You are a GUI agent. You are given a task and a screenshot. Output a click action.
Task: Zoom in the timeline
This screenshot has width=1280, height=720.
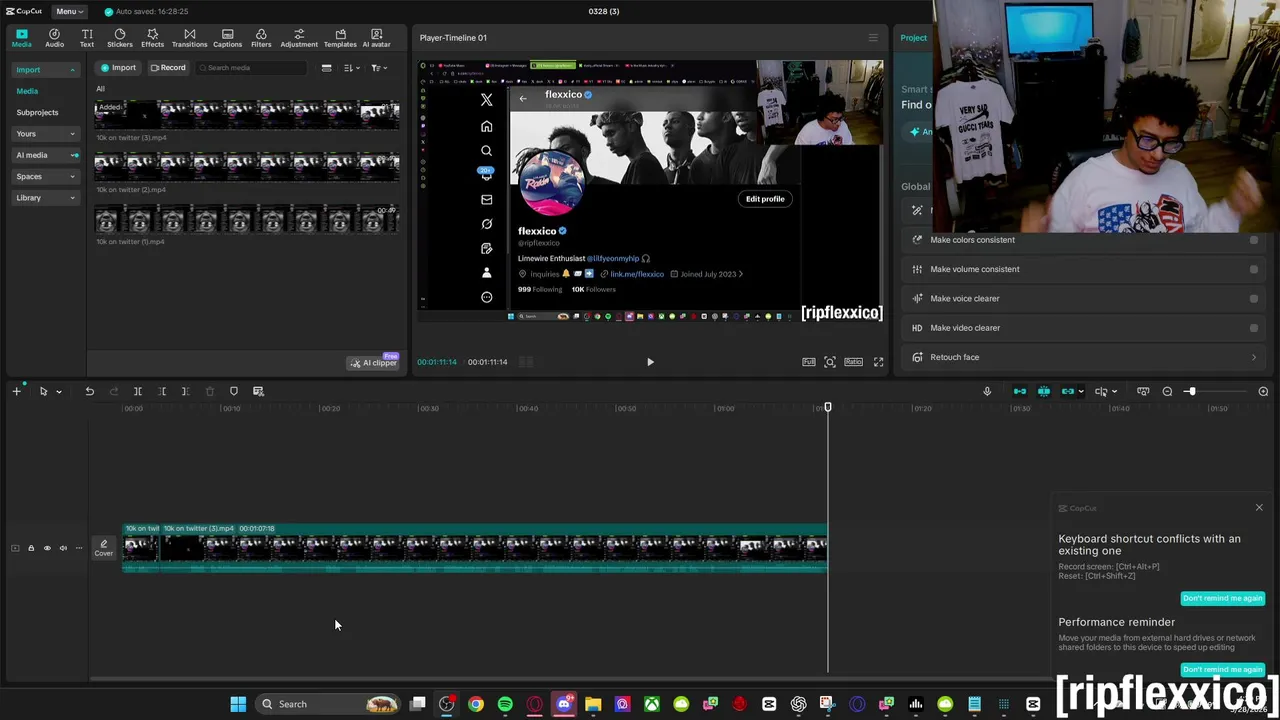click(1263, 391)
